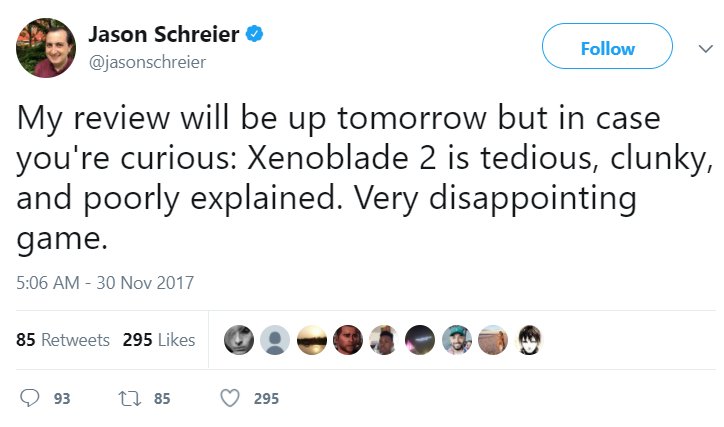Viewport: 724px width, 427px height.
Task: Select the beige sand-colored liker avatar
Action: 493,341
